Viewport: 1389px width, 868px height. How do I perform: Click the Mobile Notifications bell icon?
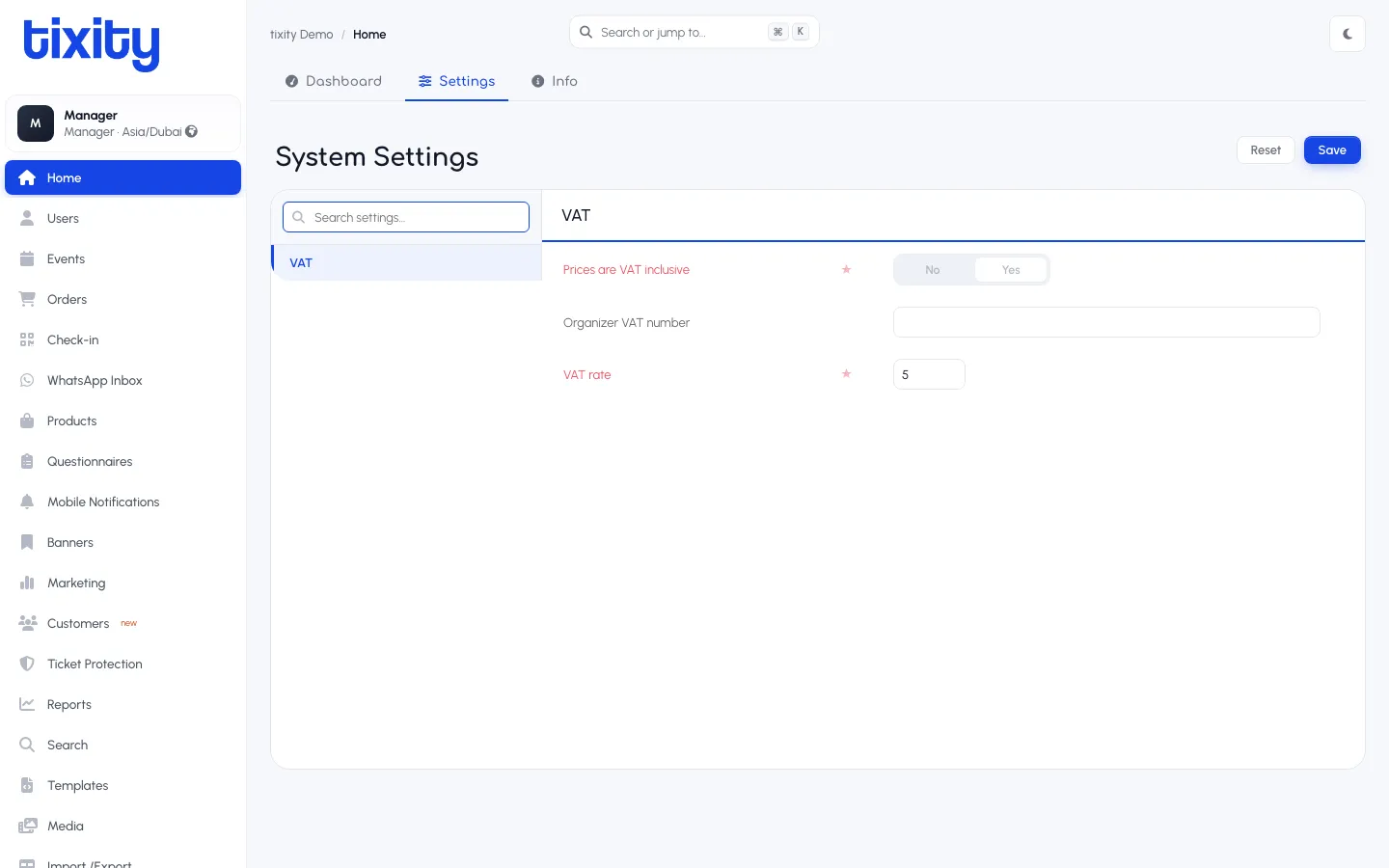coord(27,502)
